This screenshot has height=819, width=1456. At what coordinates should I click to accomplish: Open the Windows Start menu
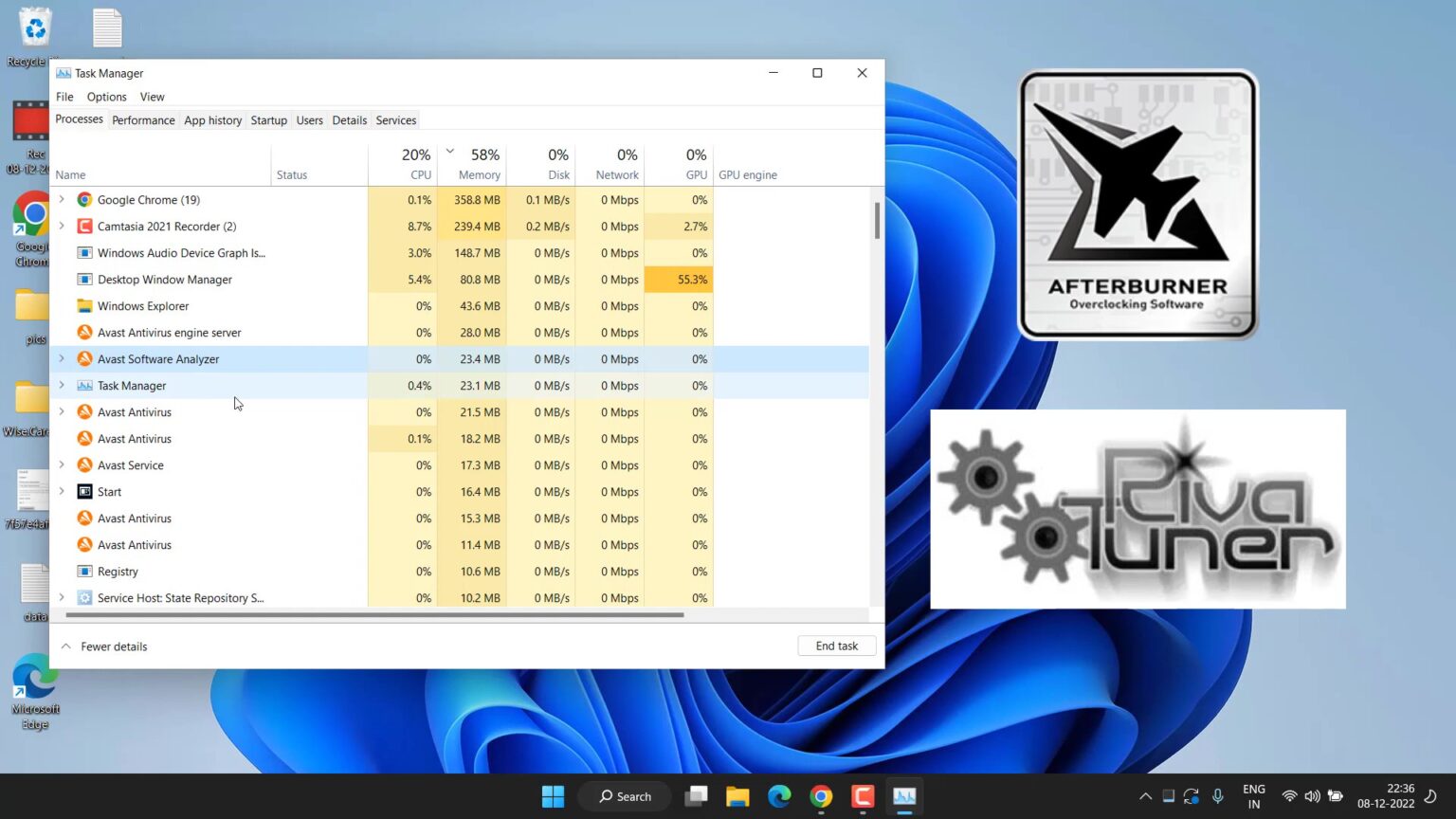coord(553,796)
